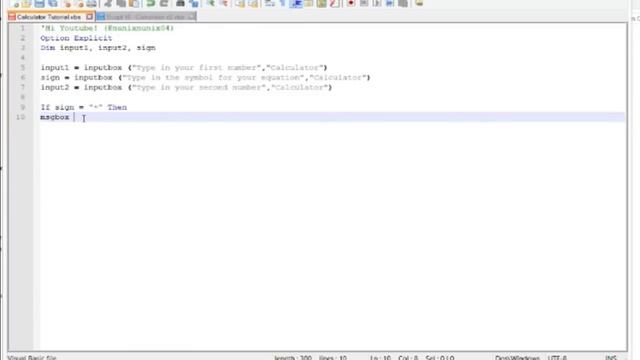Click the Paste toolbar icon

(134, 3)
